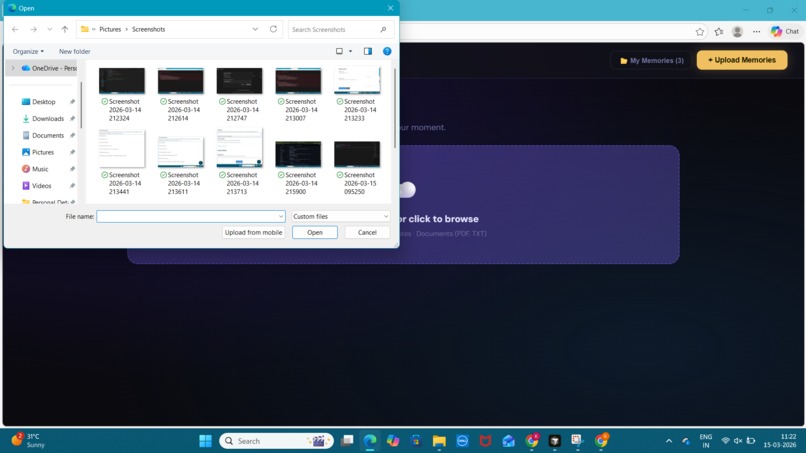Refresh the Screenshots folder view
This screenshot has width=806, height=453.
click(273, 29)
